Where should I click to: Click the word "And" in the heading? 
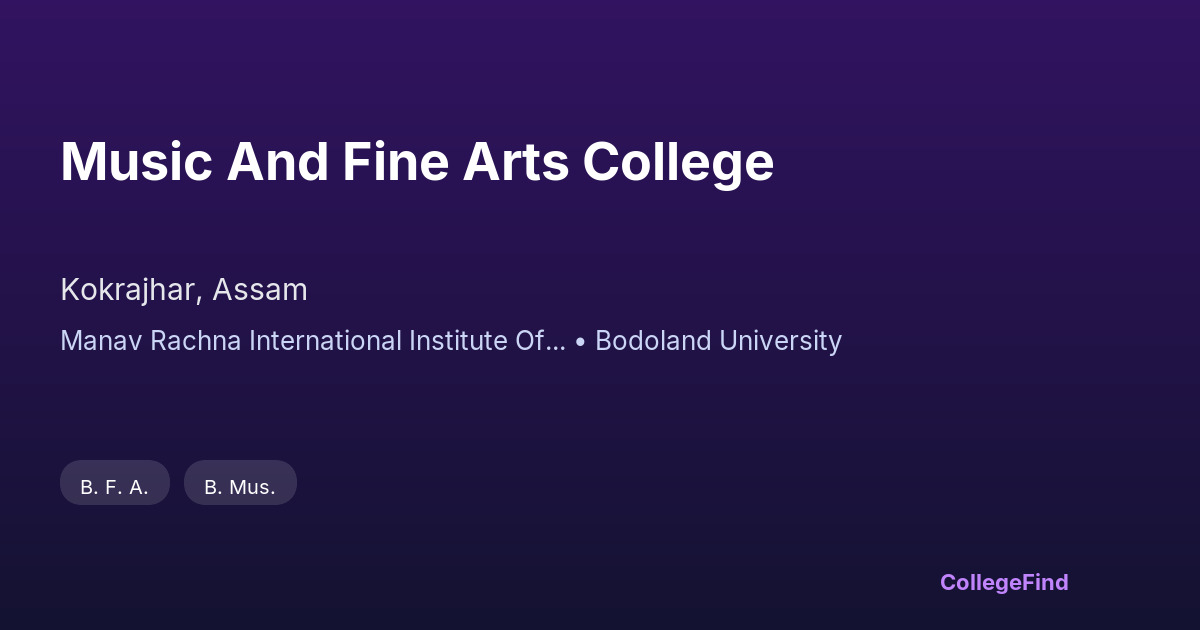pos(277,161)
